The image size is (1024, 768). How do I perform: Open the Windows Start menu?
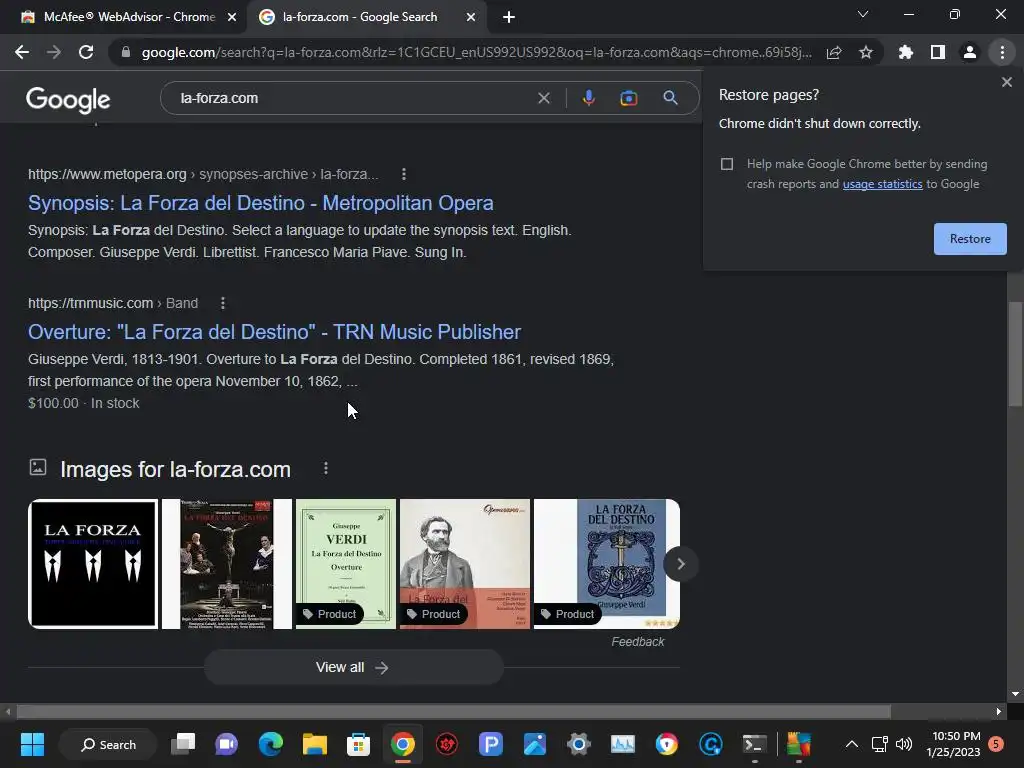32,744
